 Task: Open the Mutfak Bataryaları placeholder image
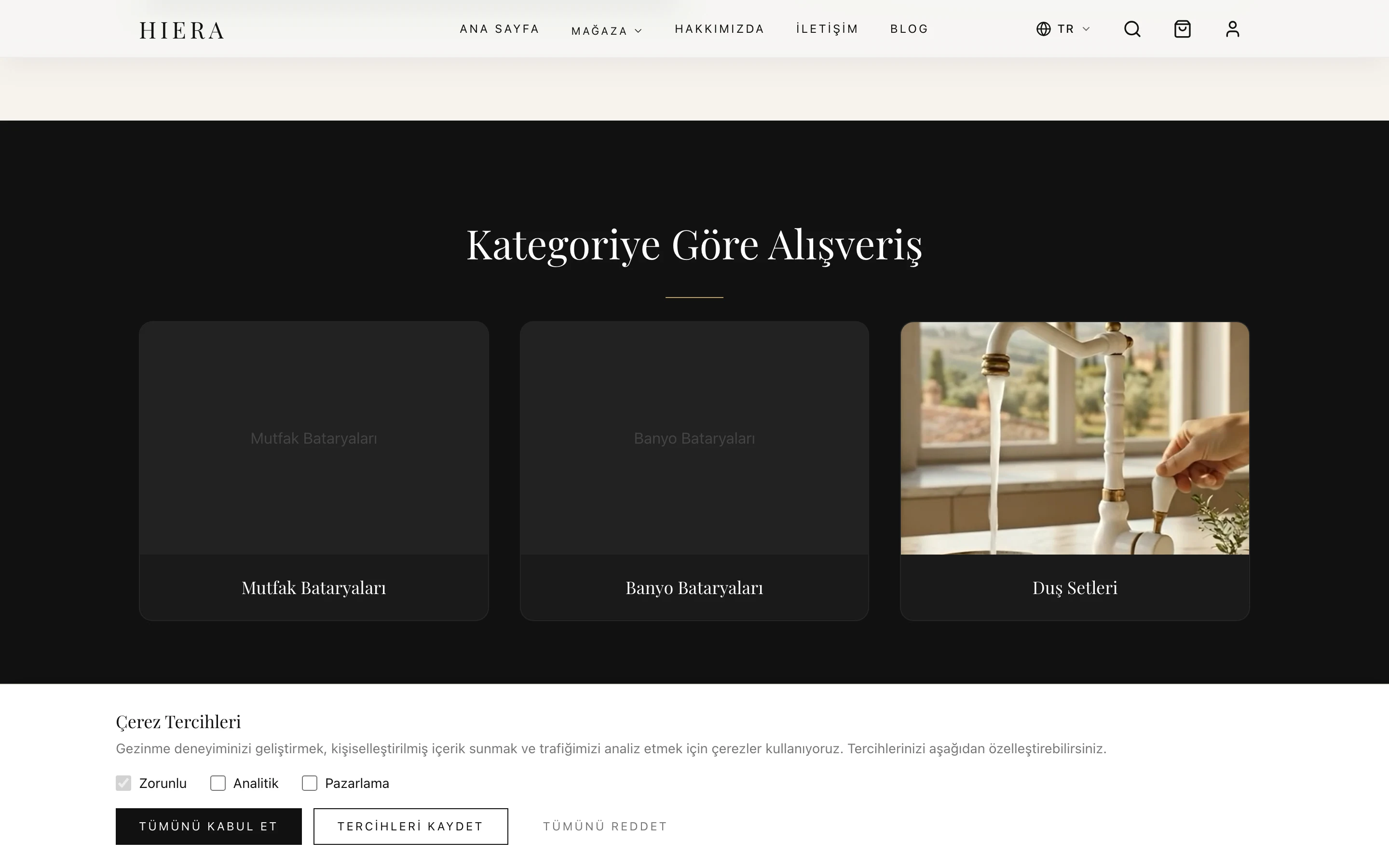(x=314, y=438)
